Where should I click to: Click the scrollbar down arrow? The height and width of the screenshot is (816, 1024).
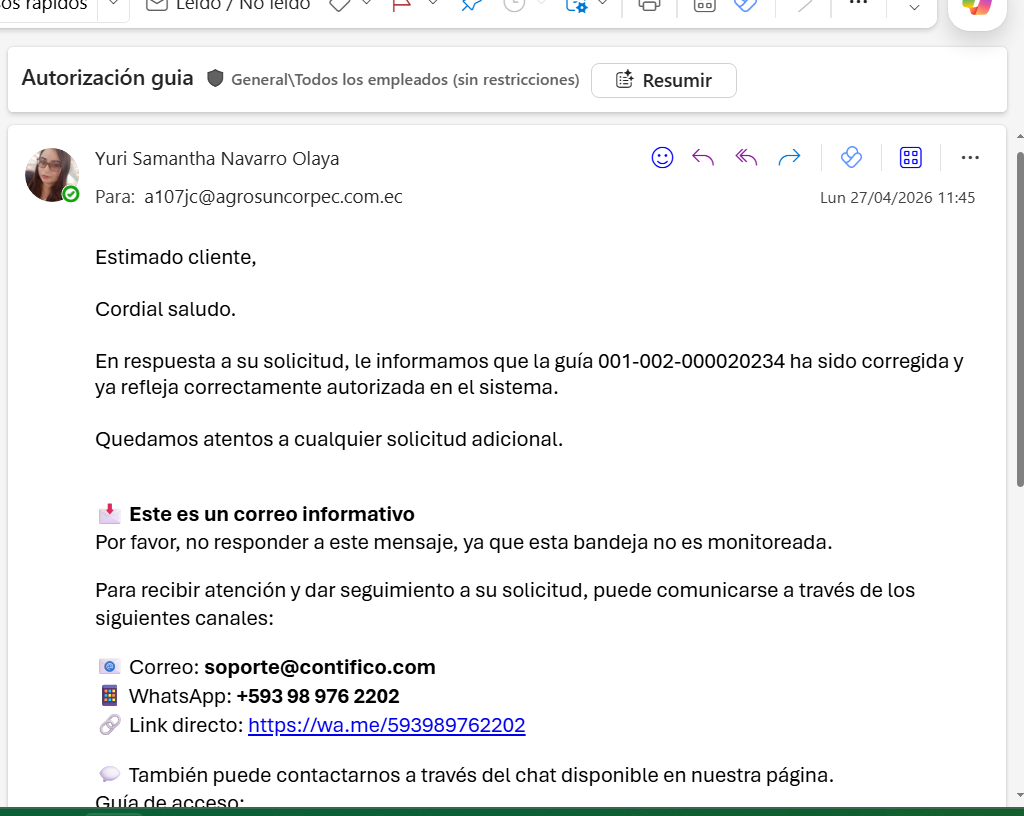pyautogui.click(x=1019, y=796)
